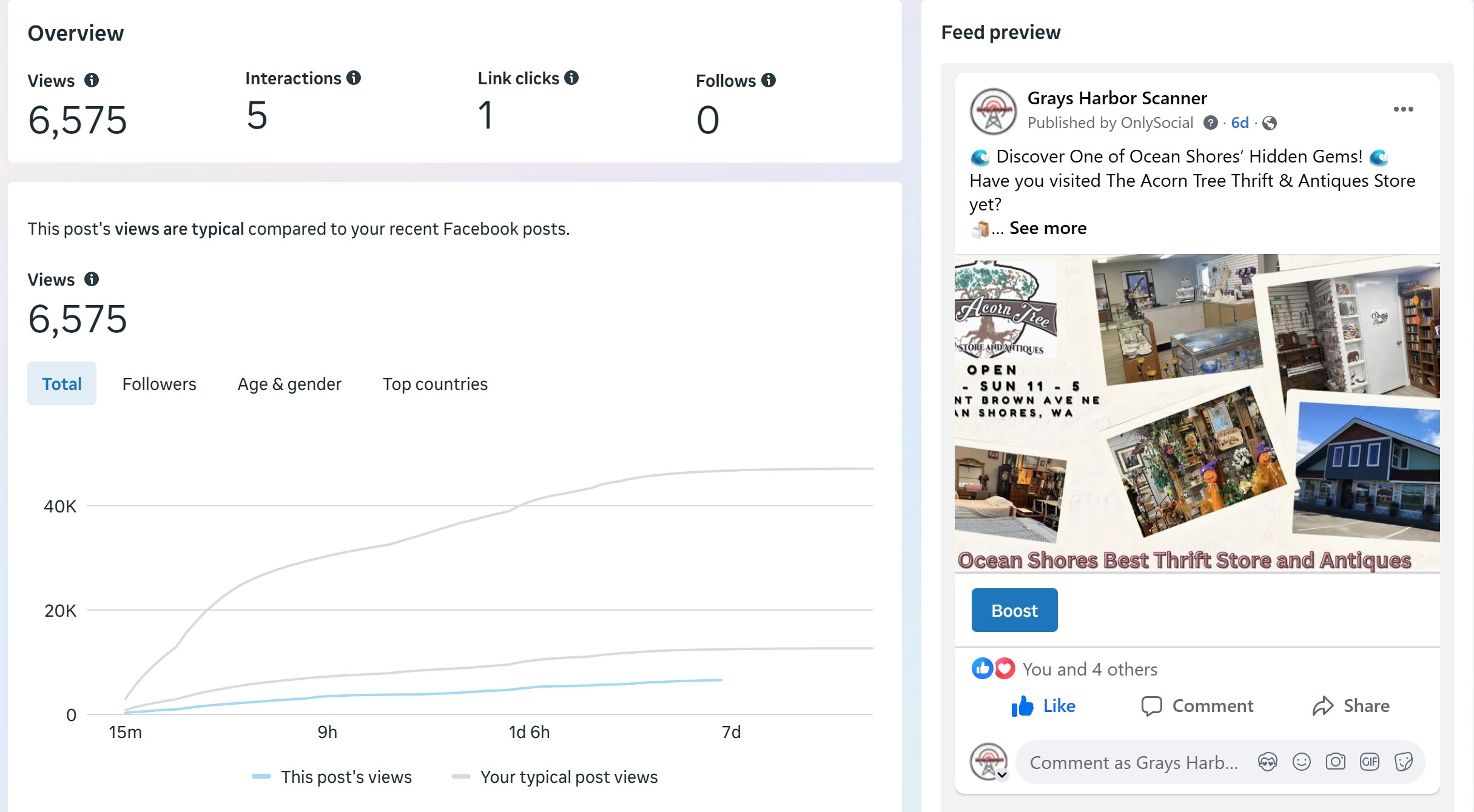Switch to the Age & gender tab
The height and width of the screenshot is (812, 1474).
[289, 384]
